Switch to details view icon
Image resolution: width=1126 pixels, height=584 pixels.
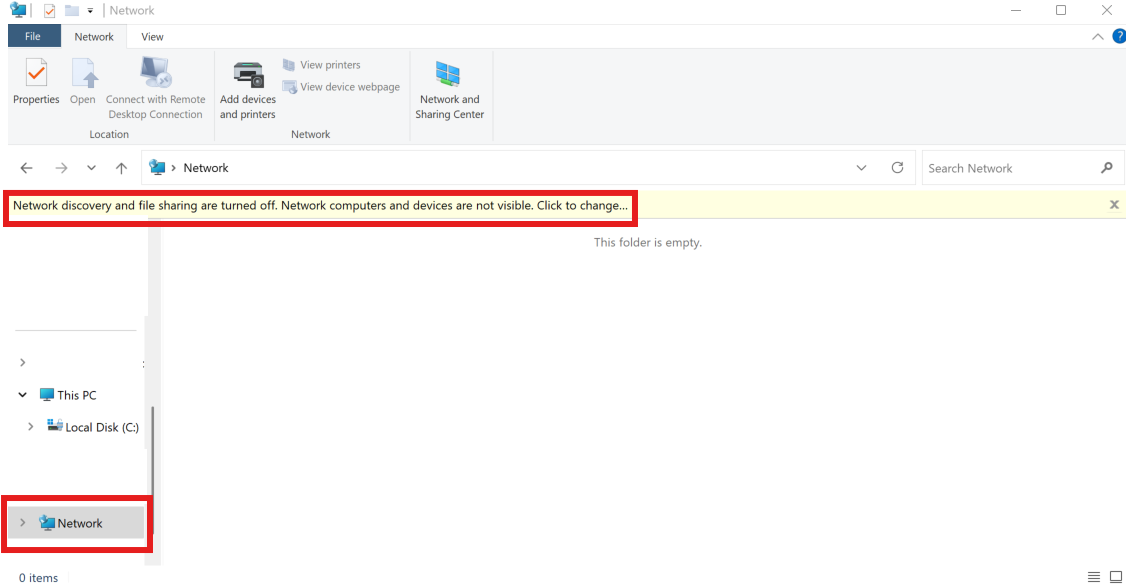[1094, 577]
